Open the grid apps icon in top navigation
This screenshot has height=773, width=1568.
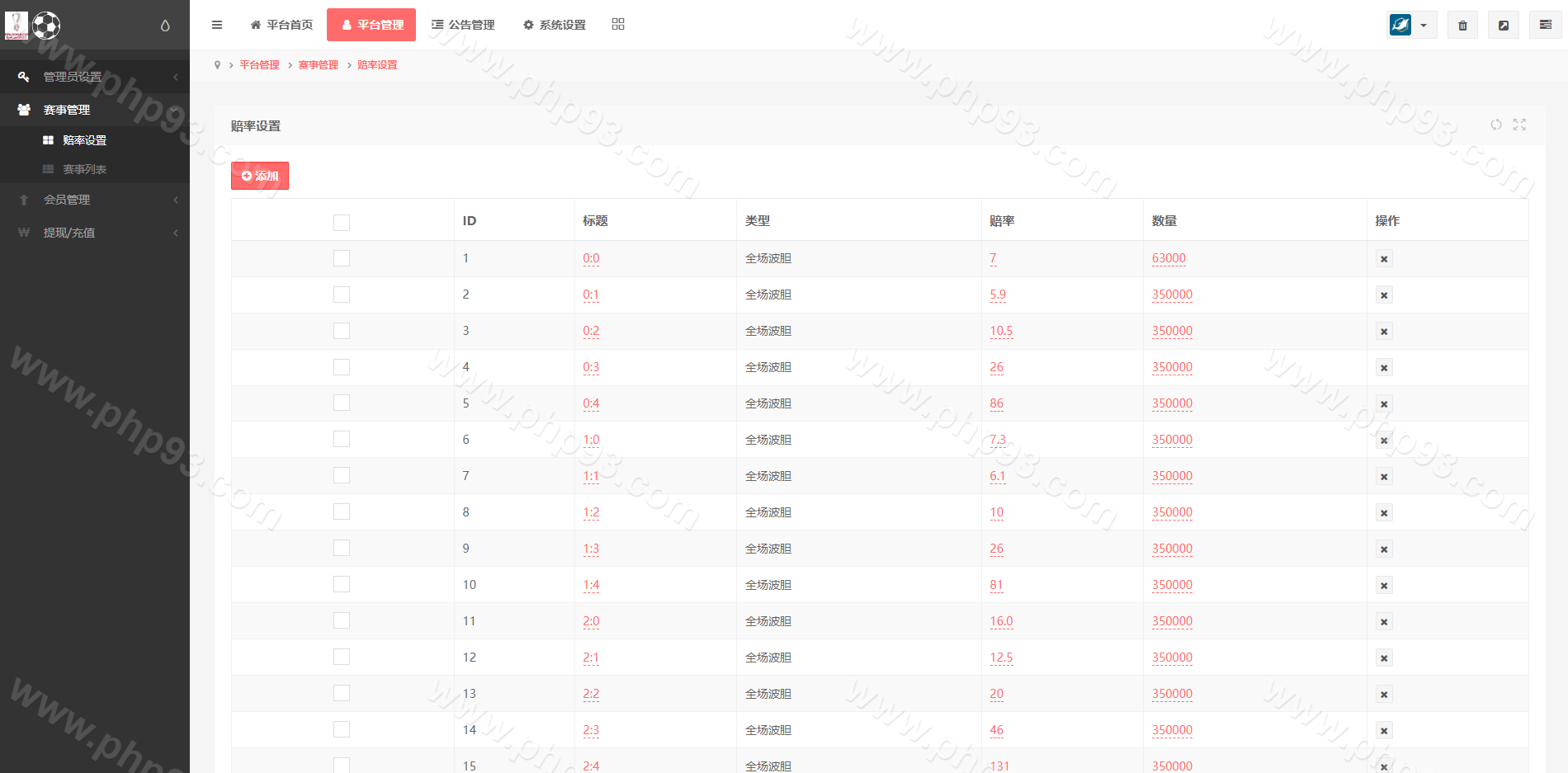618,25
